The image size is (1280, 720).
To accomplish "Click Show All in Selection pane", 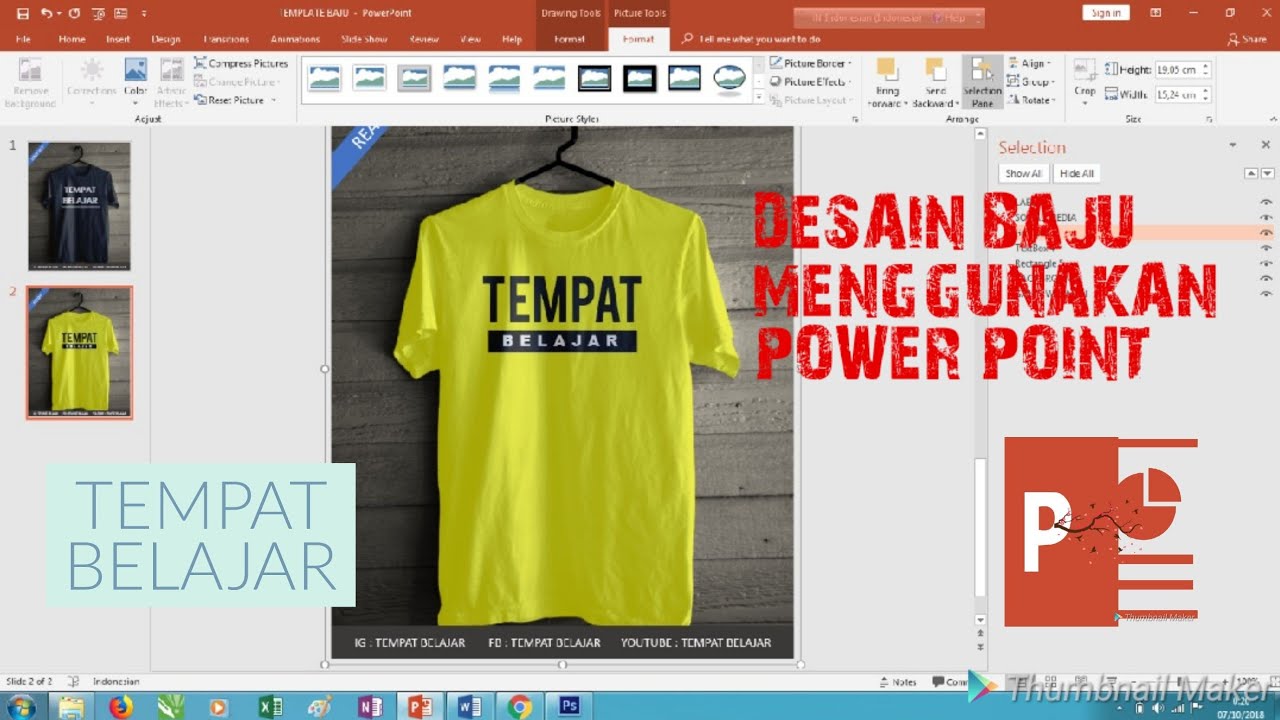I will (1023, 173).
